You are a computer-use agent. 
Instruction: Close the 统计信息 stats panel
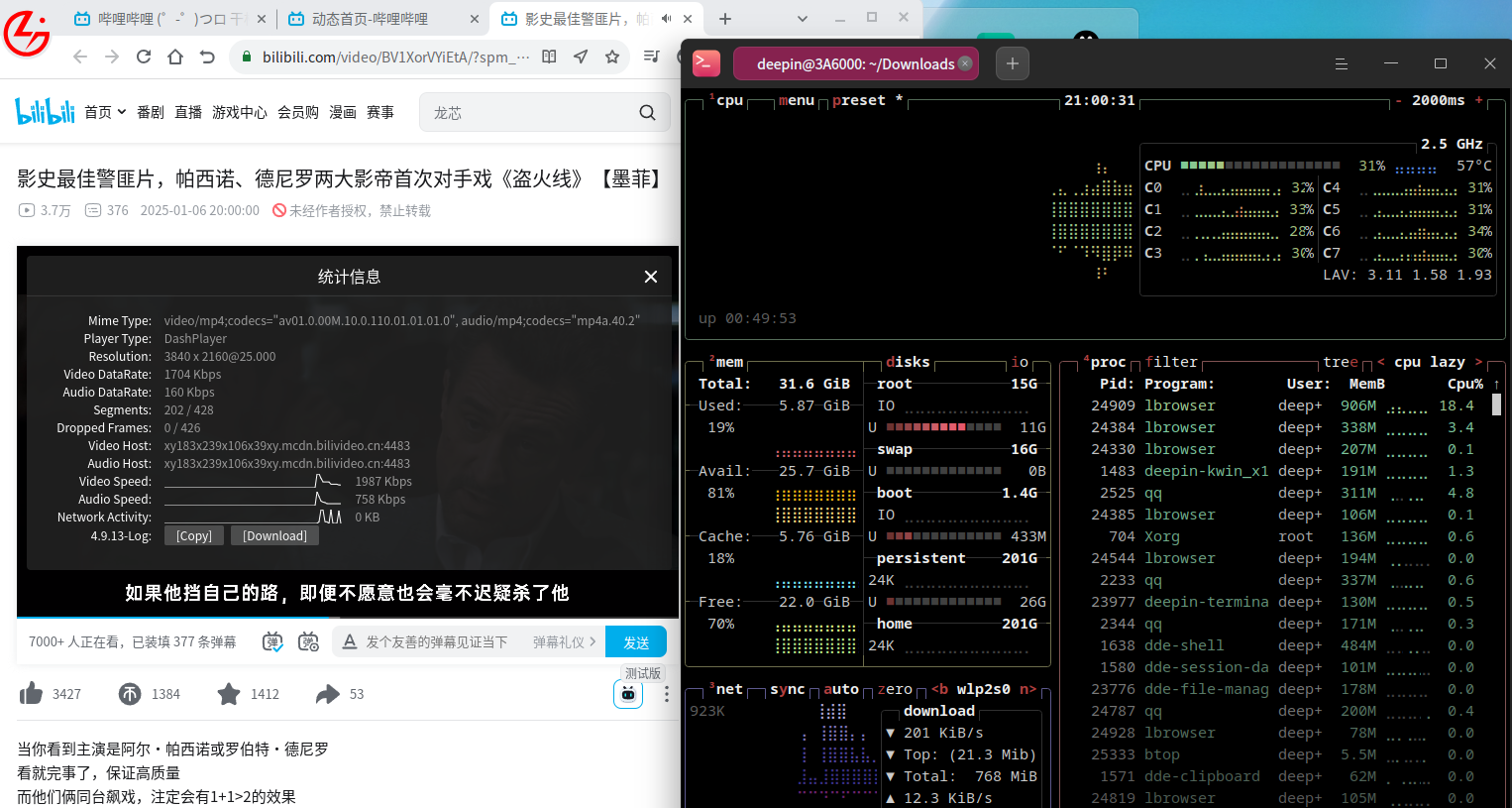(x=651, y=277)
